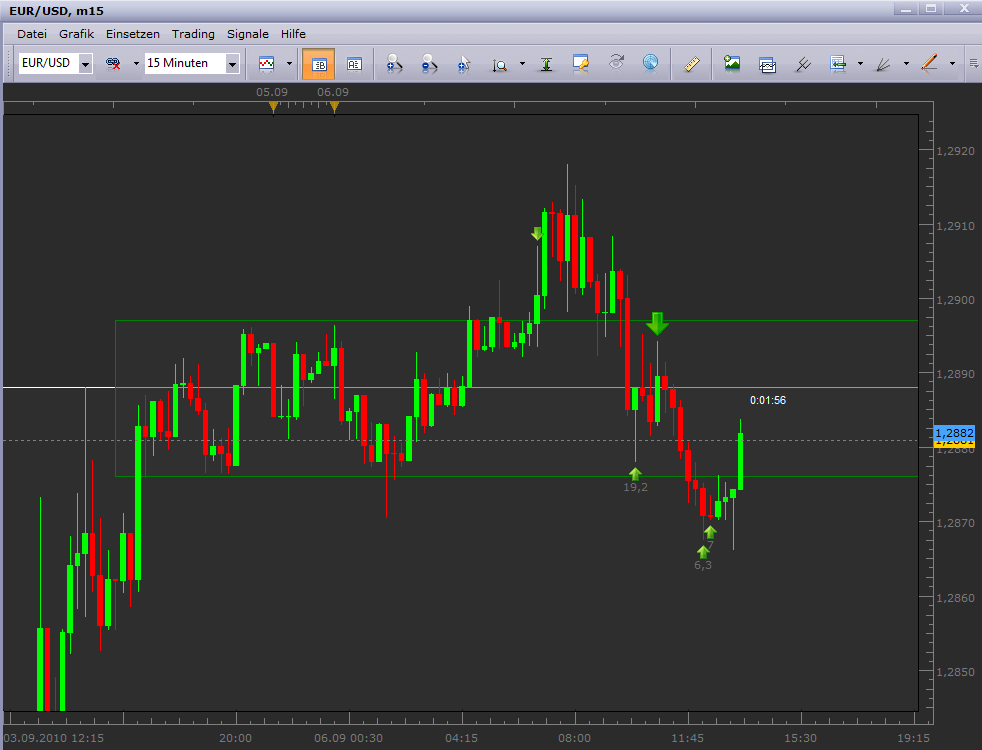Click the 1,2882 current price label

tap(953, 433)
